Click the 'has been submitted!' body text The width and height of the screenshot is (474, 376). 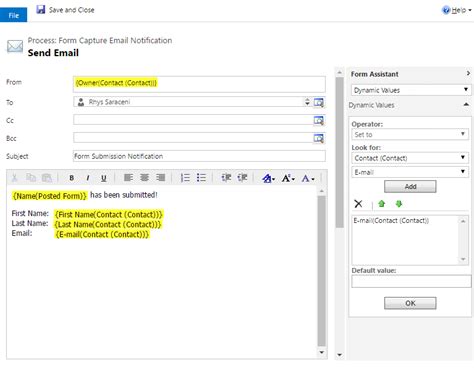[x=124, y=195]
